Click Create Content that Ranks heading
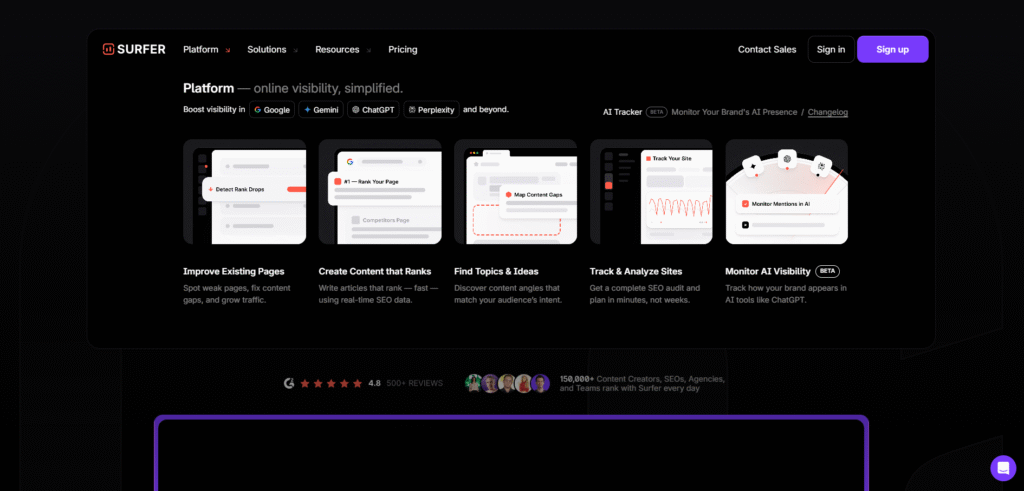Screen dimensions: 1024x491 pos(375,272)
